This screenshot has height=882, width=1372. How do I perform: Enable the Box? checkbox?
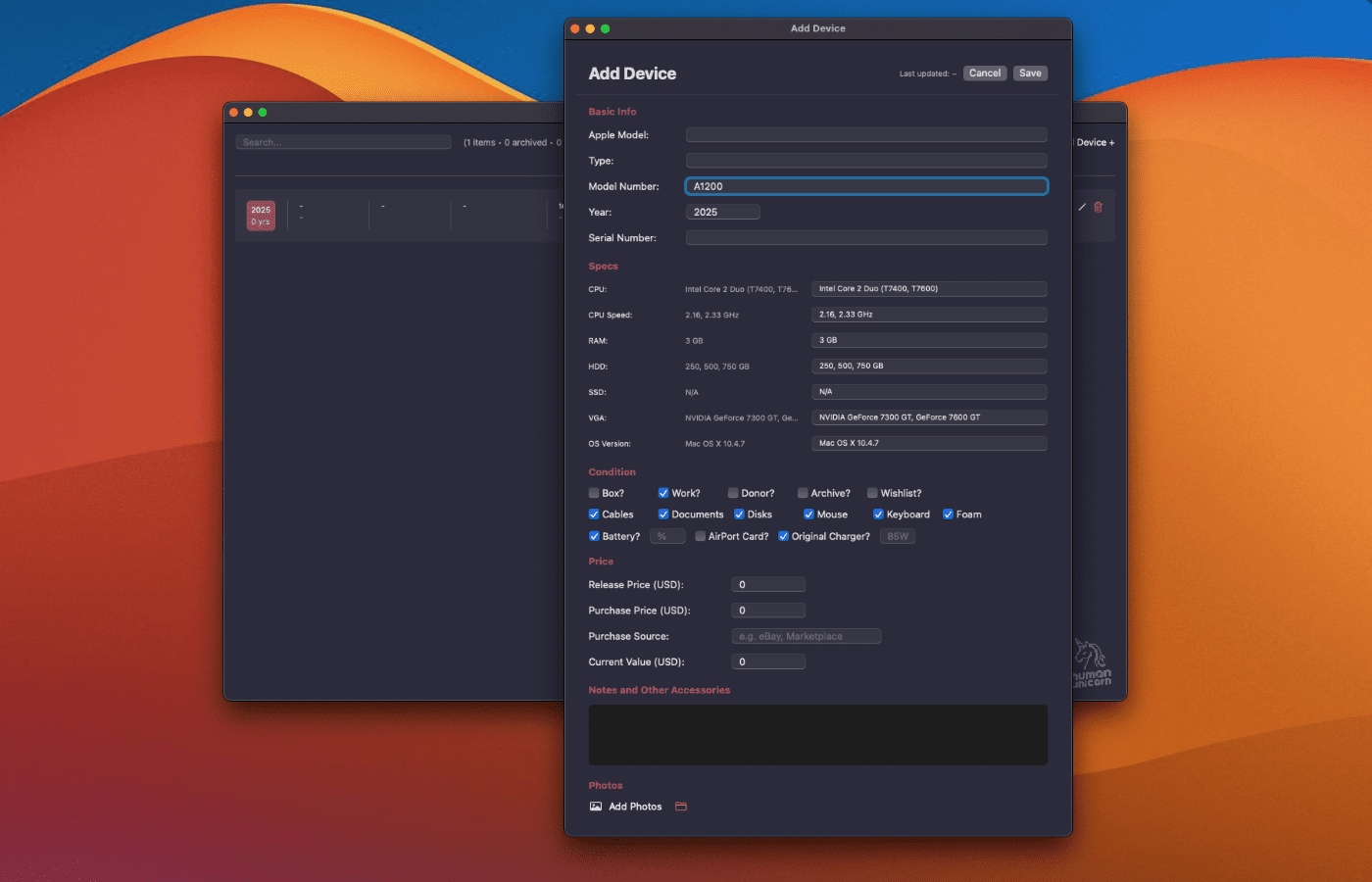594,493
